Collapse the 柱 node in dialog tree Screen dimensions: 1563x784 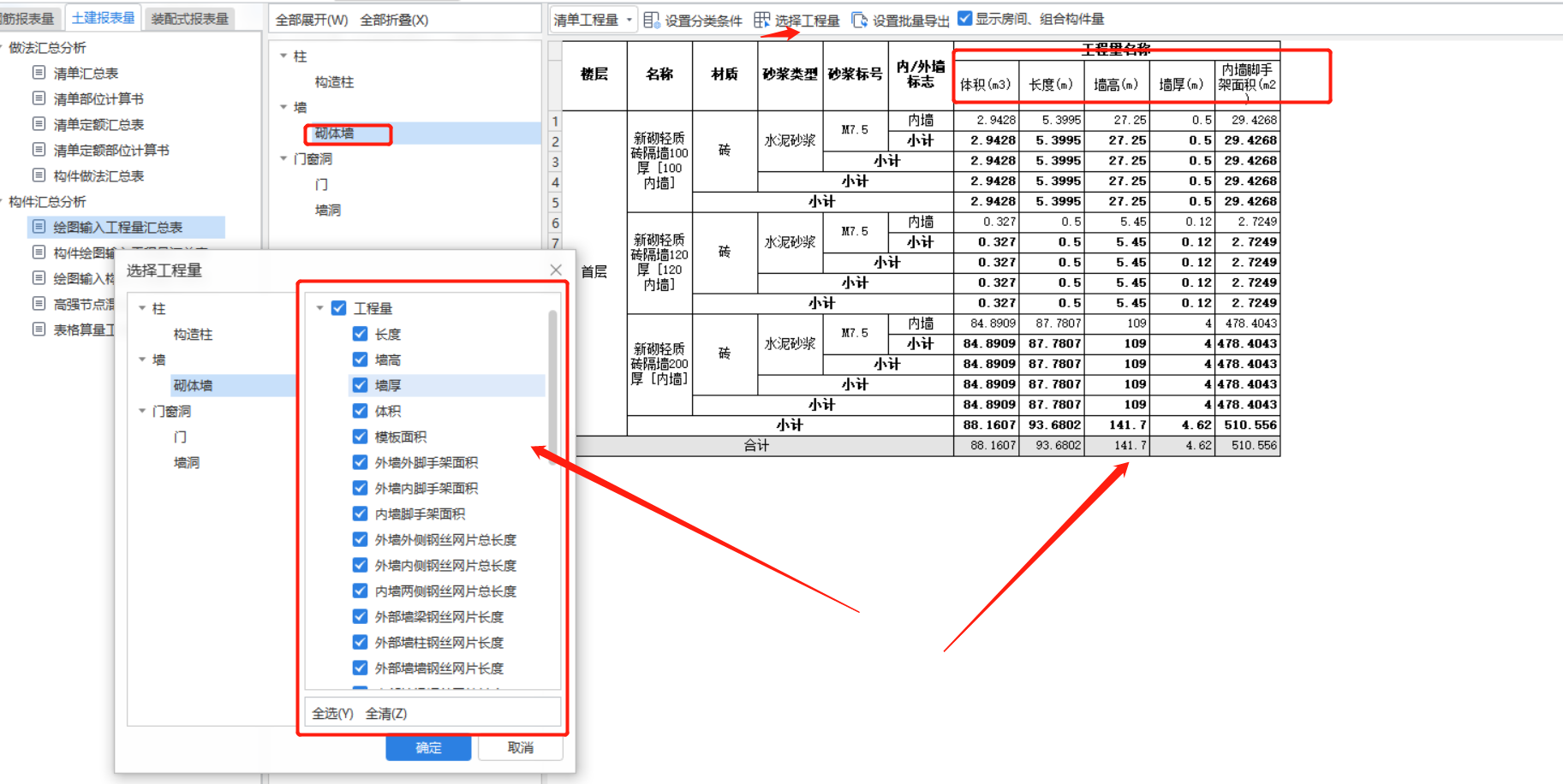(142, 308)
